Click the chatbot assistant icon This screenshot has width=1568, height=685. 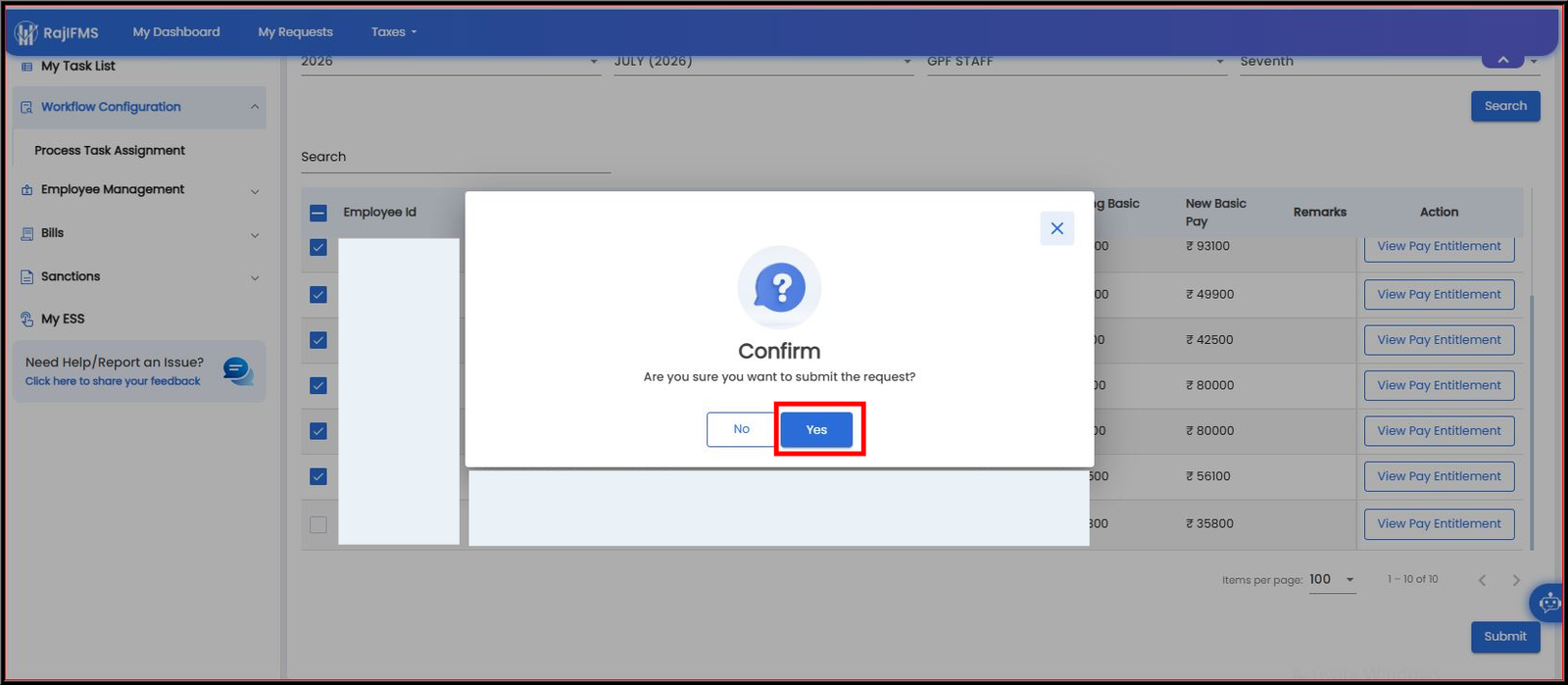(x=1548, y=603)
